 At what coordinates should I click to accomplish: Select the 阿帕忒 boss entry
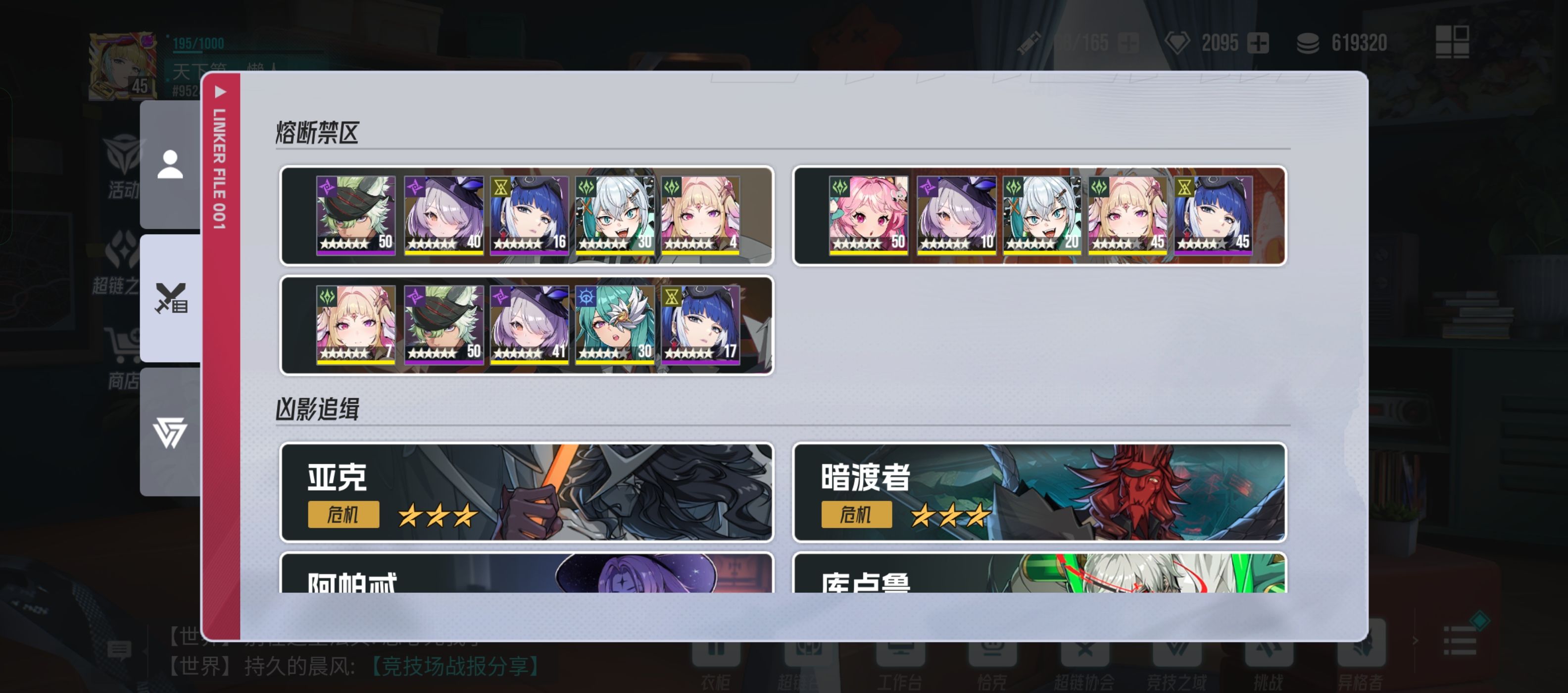click(527, 573)
